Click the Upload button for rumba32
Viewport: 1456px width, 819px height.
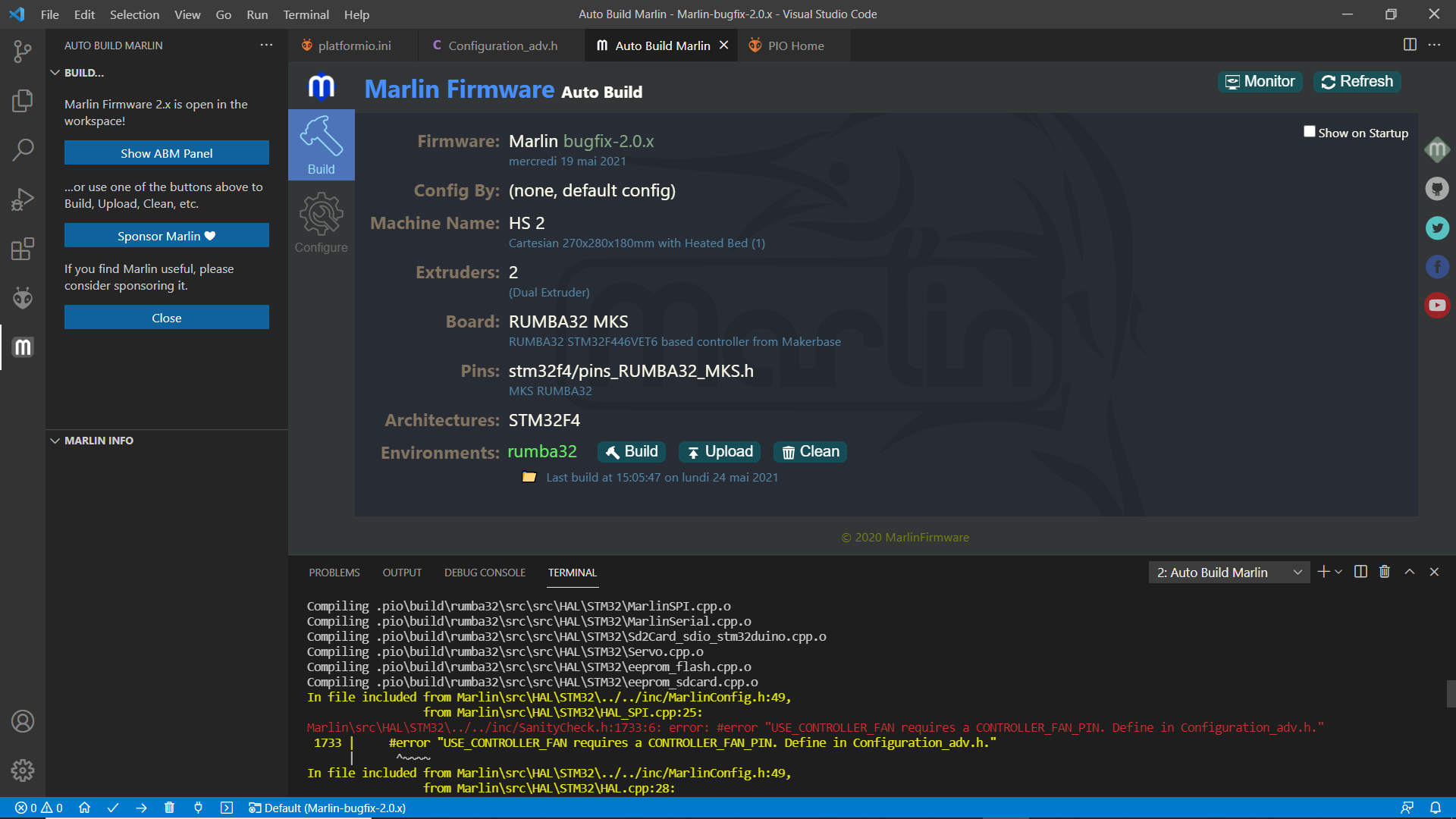coord(720,452)
